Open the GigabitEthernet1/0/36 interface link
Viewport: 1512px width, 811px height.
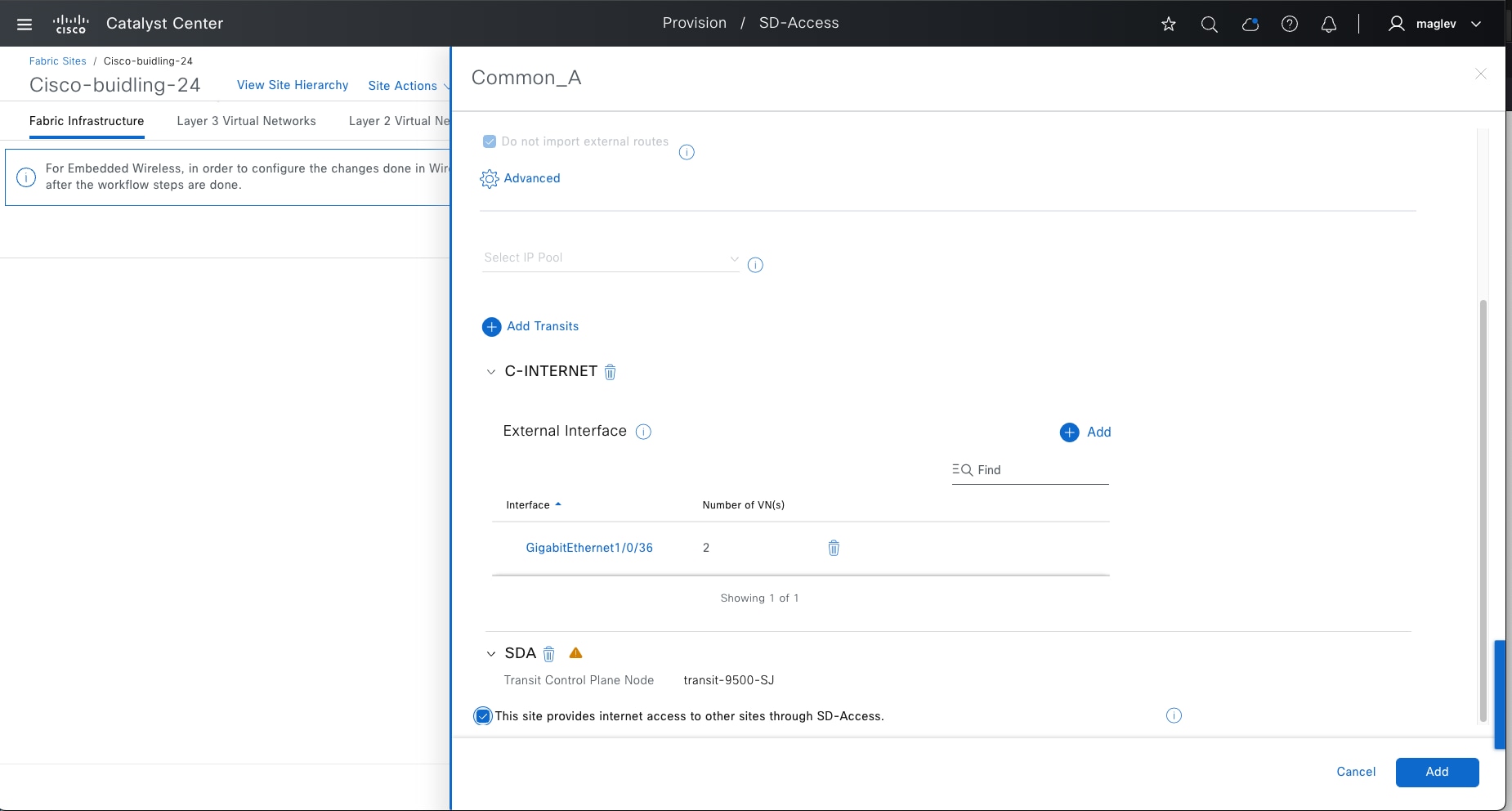[589, 548]
